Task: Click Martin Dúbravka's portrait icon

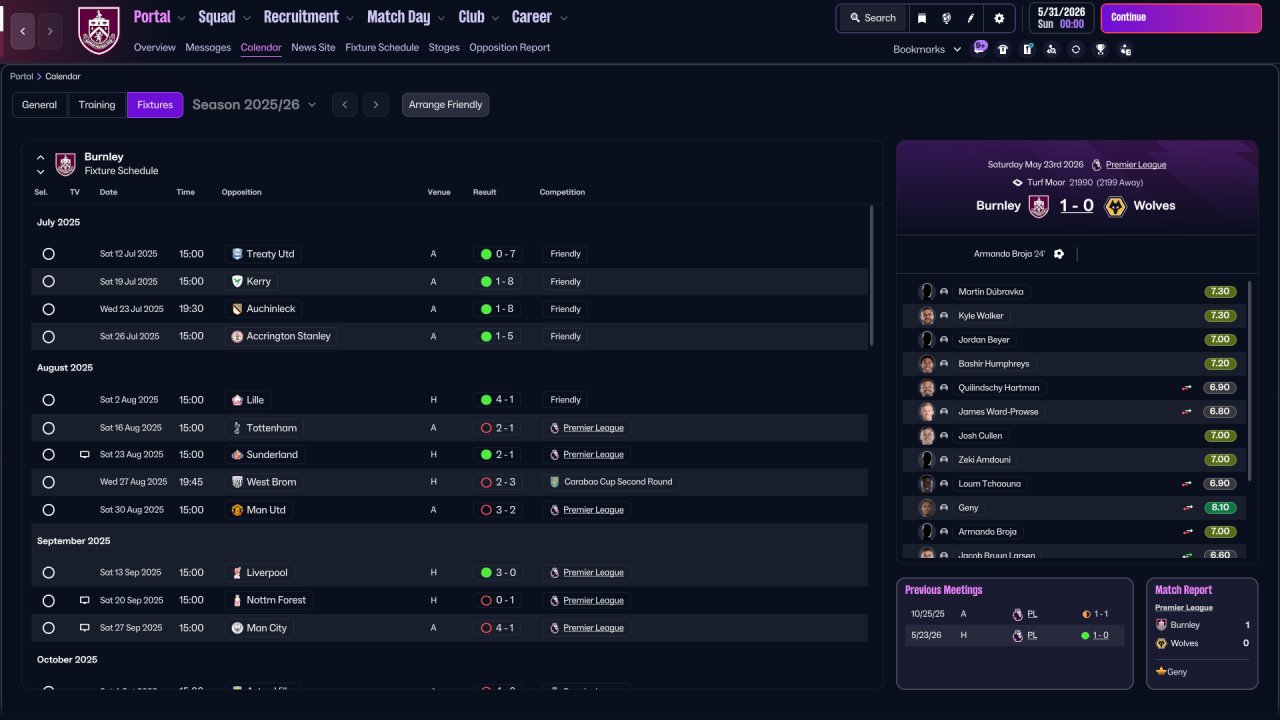Action: coord(927,292)
